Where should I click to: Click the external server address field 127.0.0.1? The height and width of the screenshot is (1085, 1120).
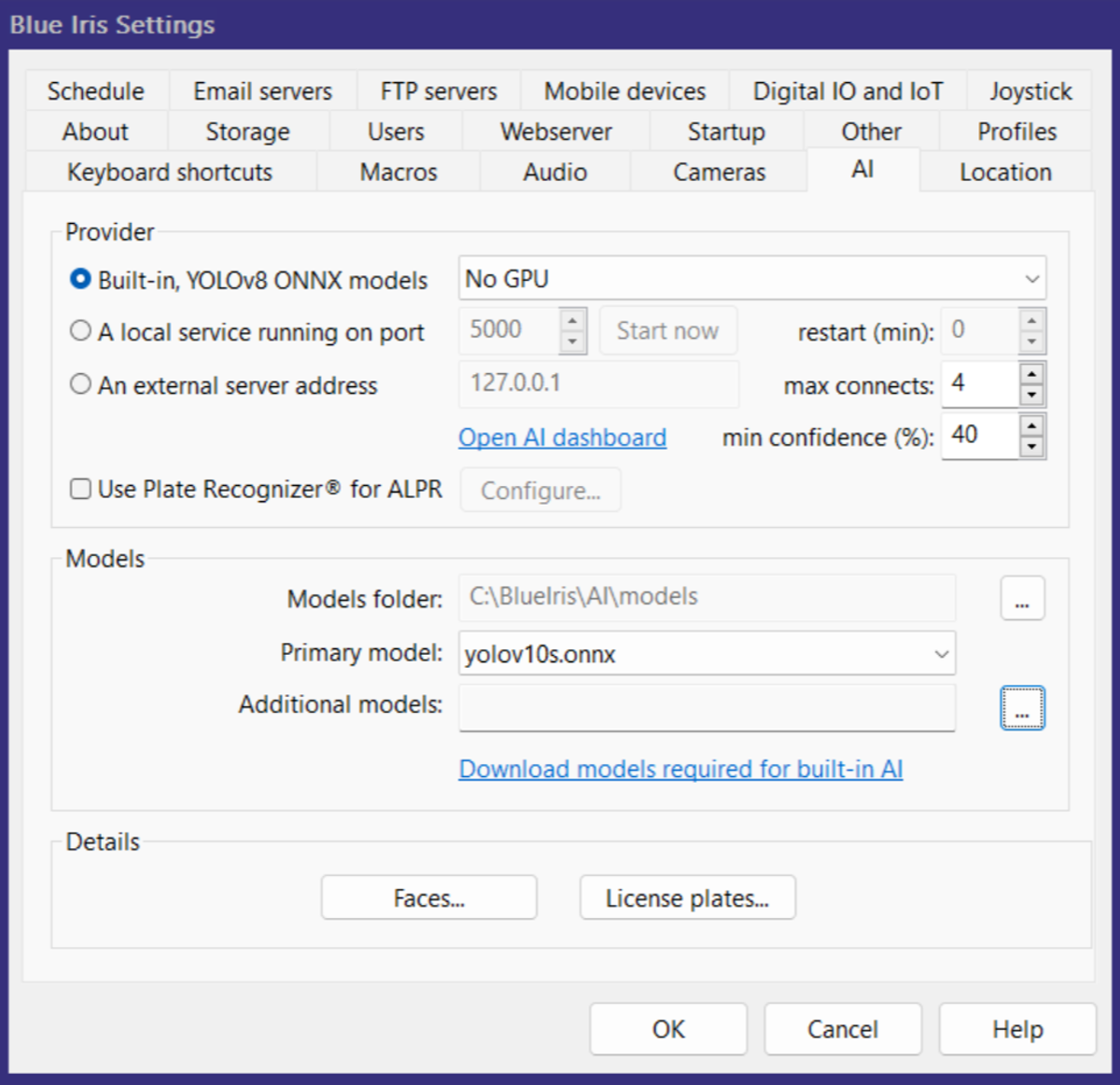(598, 383)
